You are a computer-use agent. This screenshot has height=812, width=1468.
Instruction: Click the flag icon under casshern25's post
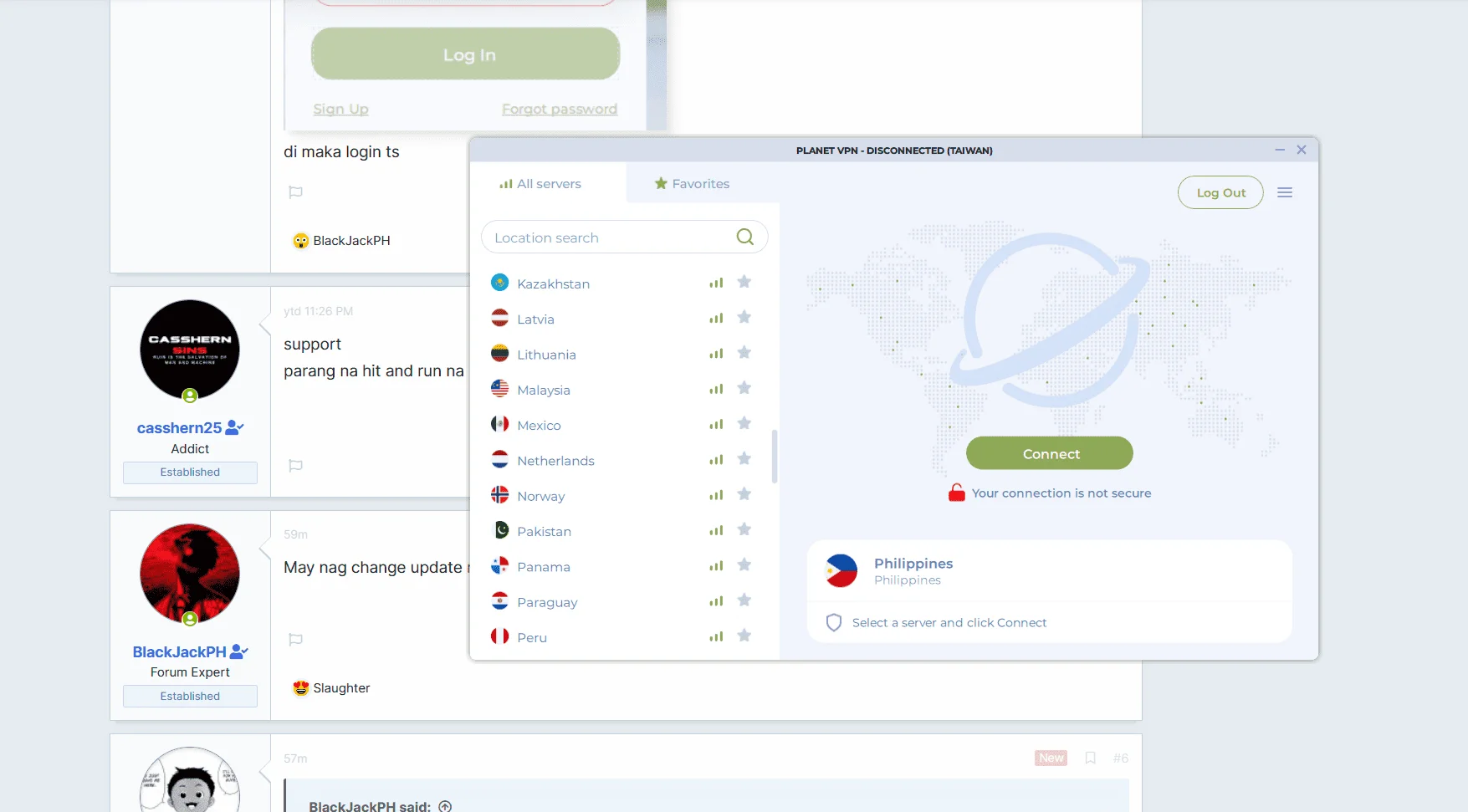point(295,466)
